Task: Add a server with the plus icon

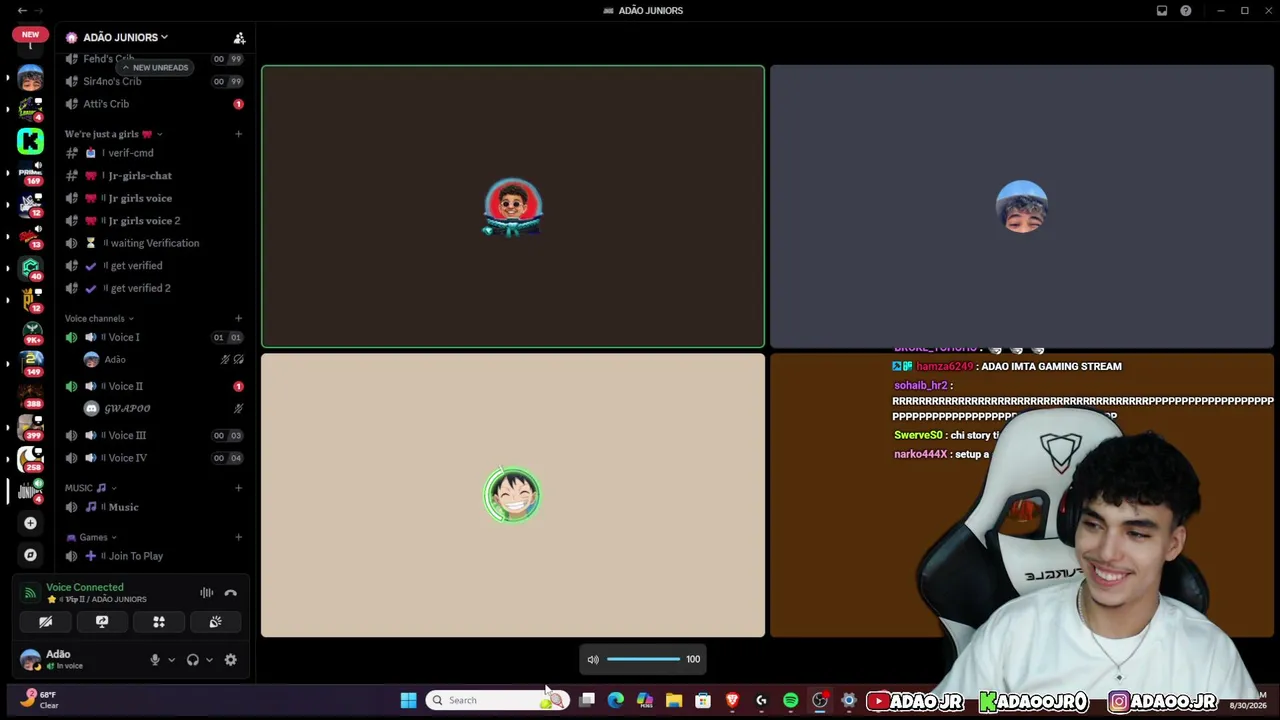Action: (x=30, y=523)
